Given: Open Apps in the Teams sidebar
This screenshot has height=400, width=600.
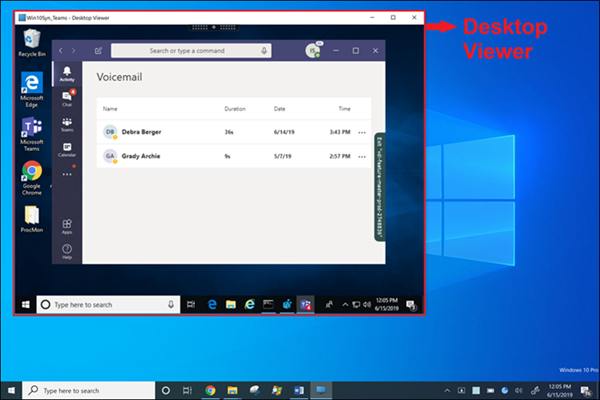Looking at the screenshot, I should point(67,227).
